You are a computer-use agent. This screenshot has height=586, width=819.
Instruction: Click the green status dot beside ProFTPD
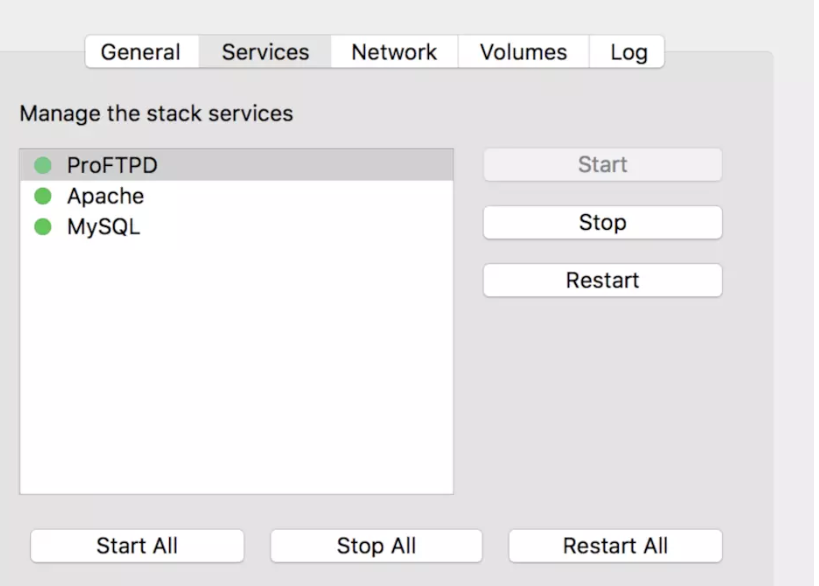(43, 165)
